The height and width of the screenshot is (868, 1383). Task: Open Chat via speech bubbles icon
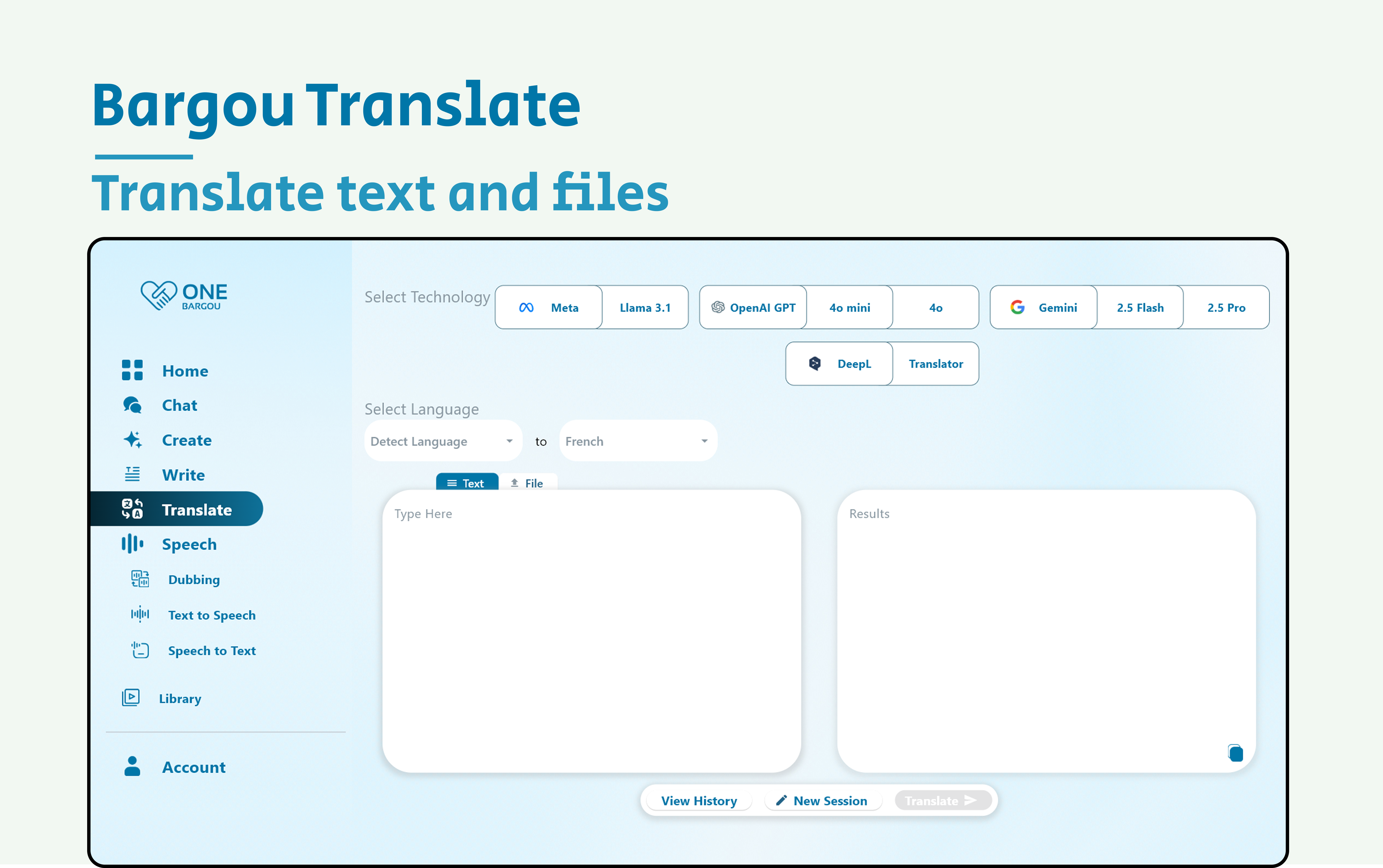pos(132,405)
